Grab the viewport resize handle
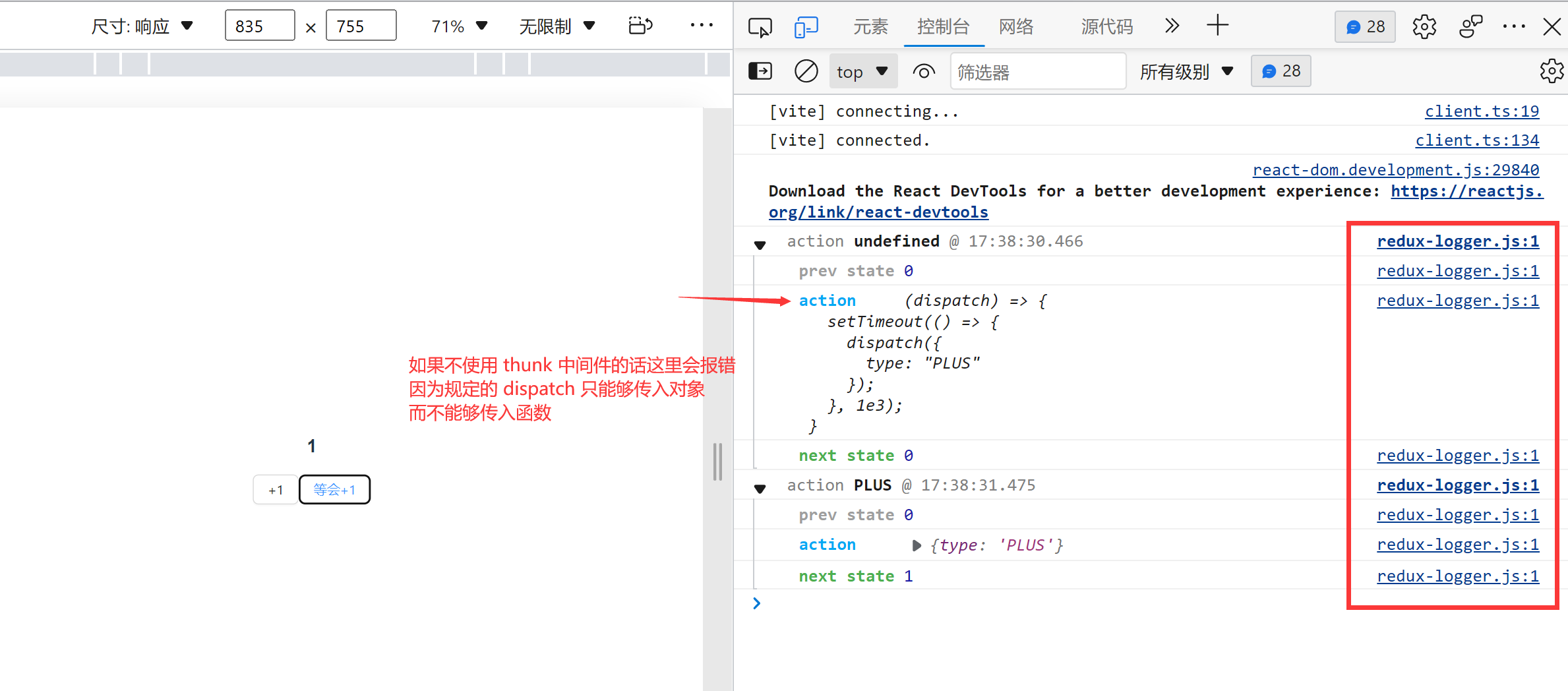The image size is (1568, 691). 717,462
